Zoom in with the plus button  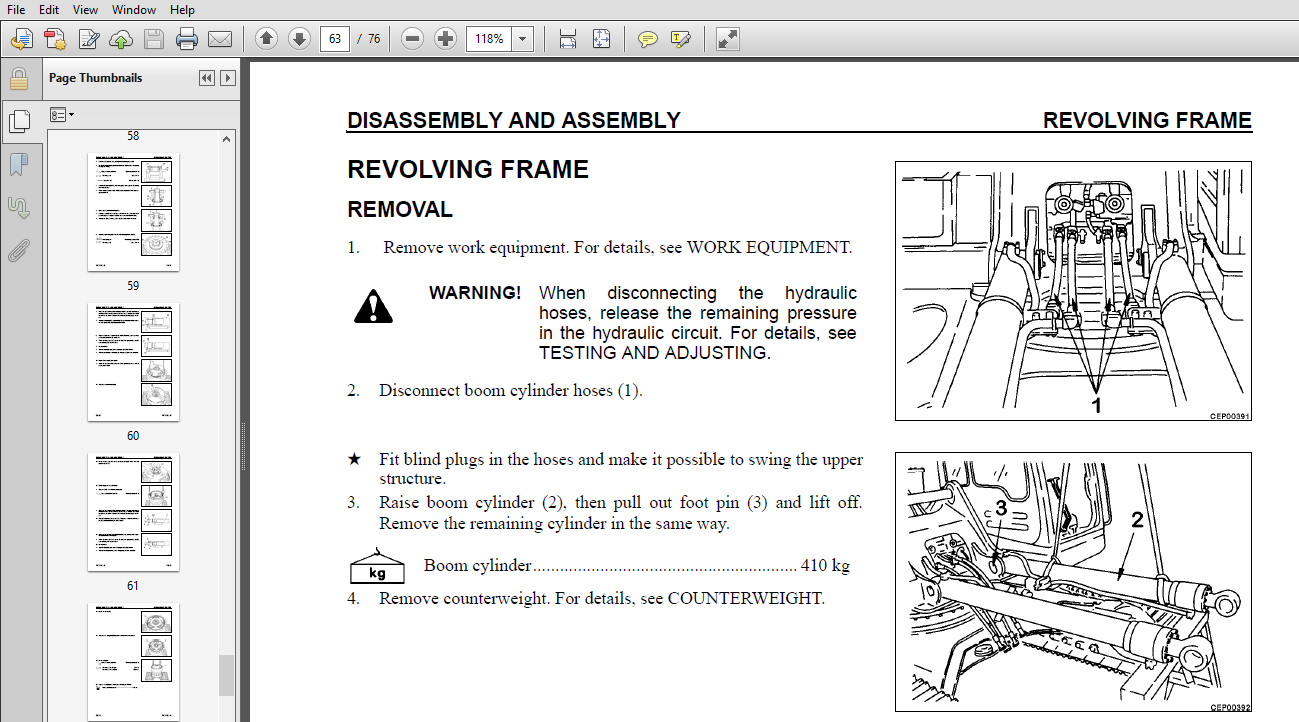(445, 39)
